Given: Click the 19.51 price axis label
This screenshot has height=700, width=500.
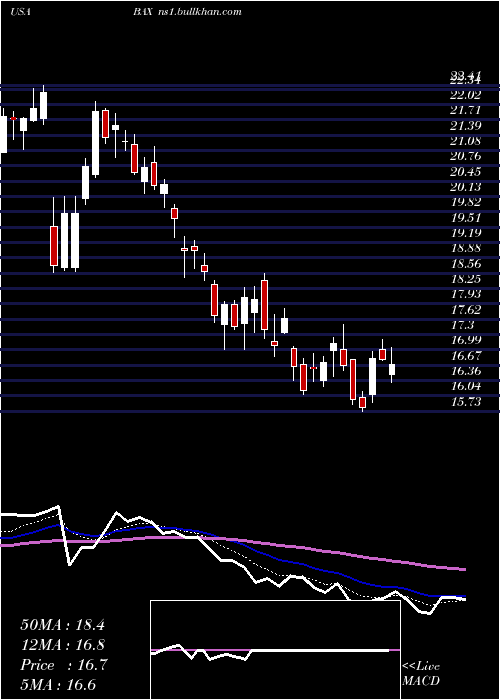Looking at the screenshot, I should pyautogui.click(x=465, y=218).
